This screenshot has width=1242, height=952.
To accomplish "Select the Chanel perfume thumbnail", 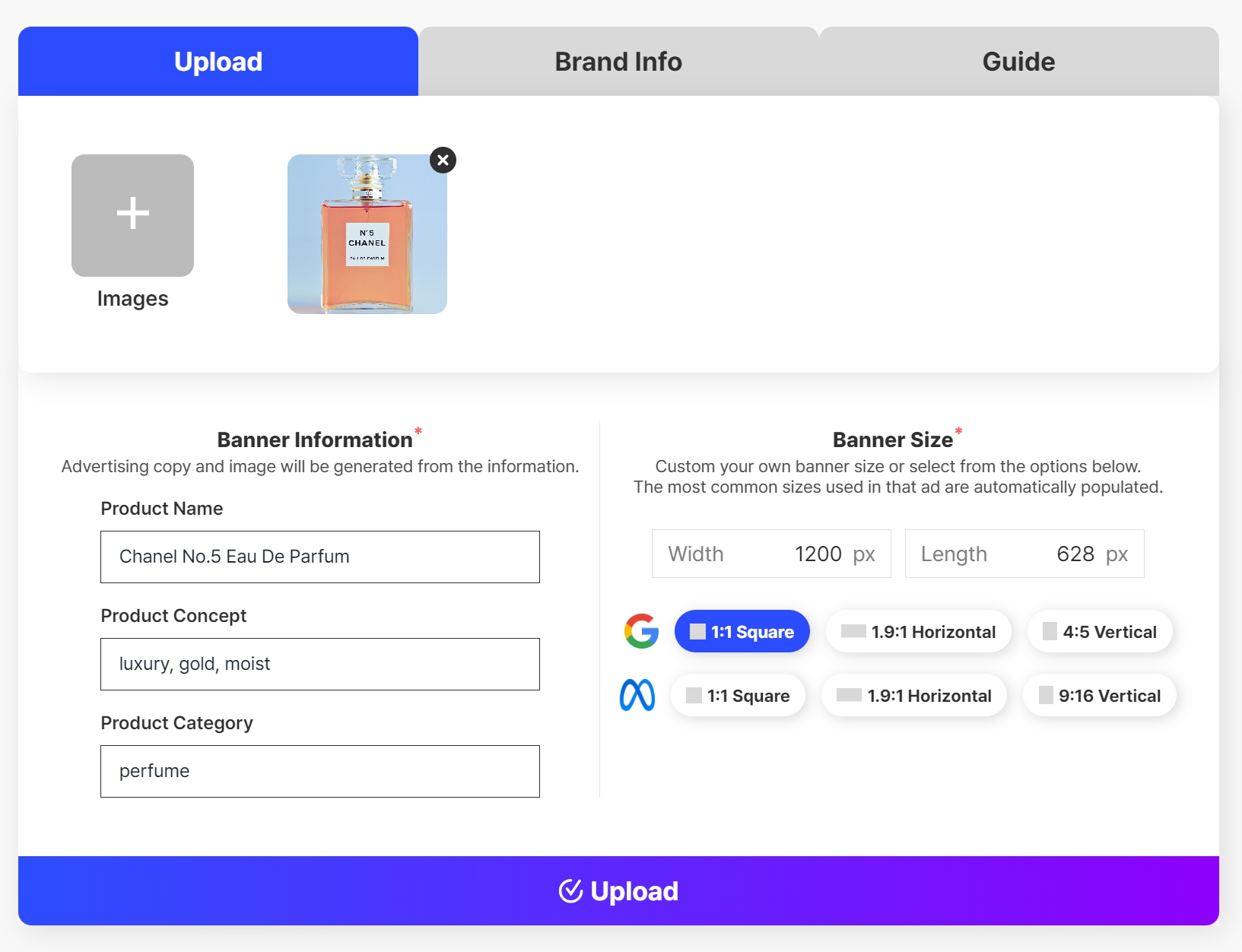I will pos(367,234).
